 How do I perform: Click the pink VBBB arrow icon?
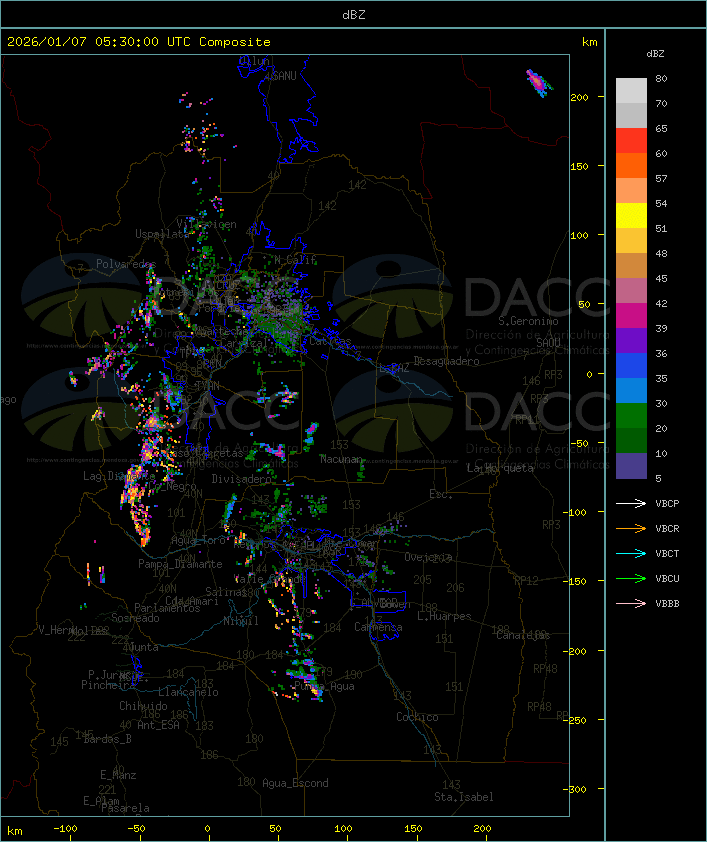(x=632, y=603)
